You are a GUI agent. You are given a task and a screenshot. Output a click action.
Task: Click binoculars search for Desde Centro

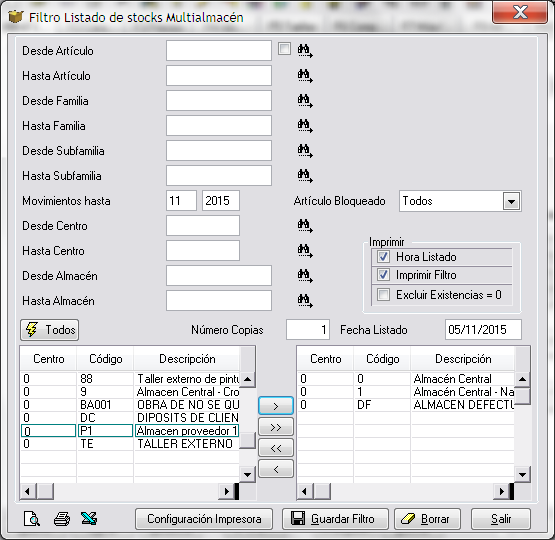click(x=305, y=226)
